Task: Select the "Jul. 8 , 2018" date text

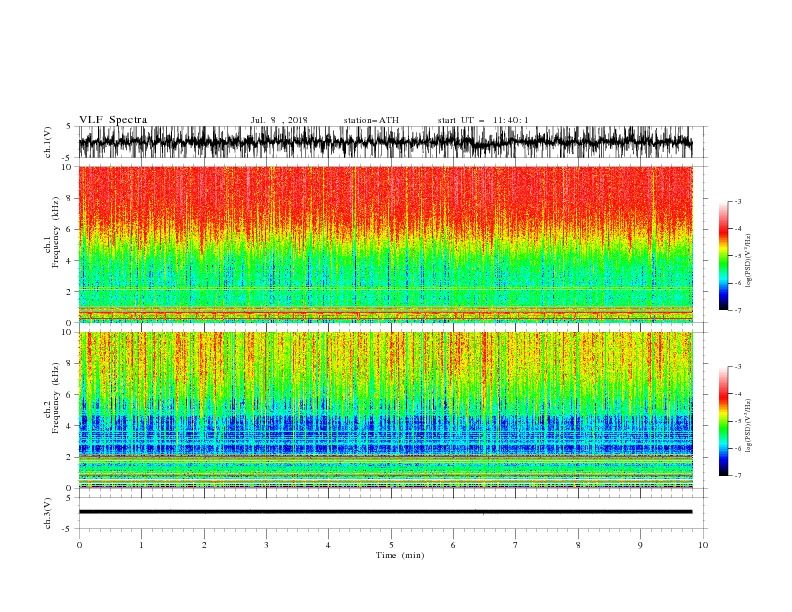Action: 279,120
